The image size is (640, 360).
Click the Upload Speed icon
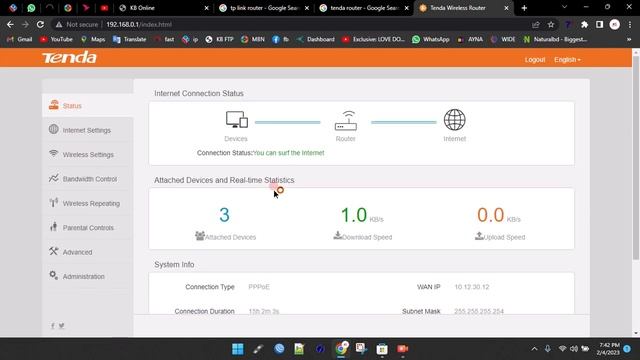479,236
